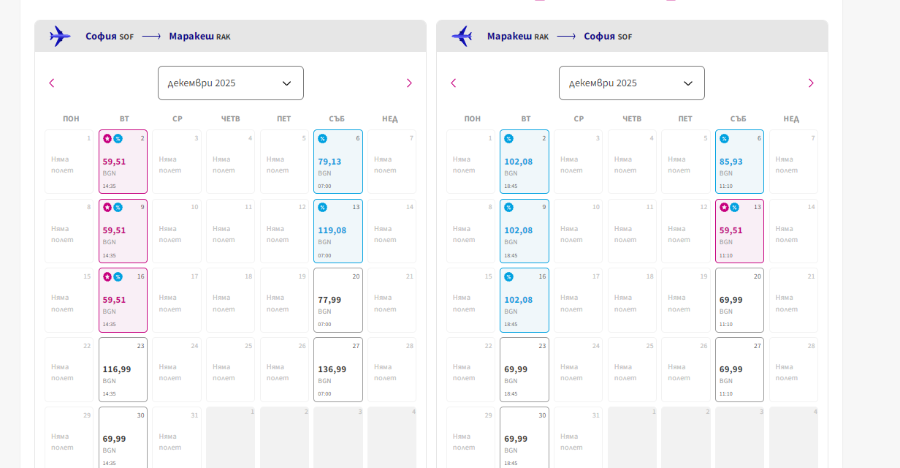Click the airplane icon beside Маракеш RAK return header
The image size is (900, 468).
tap(461, 36)
